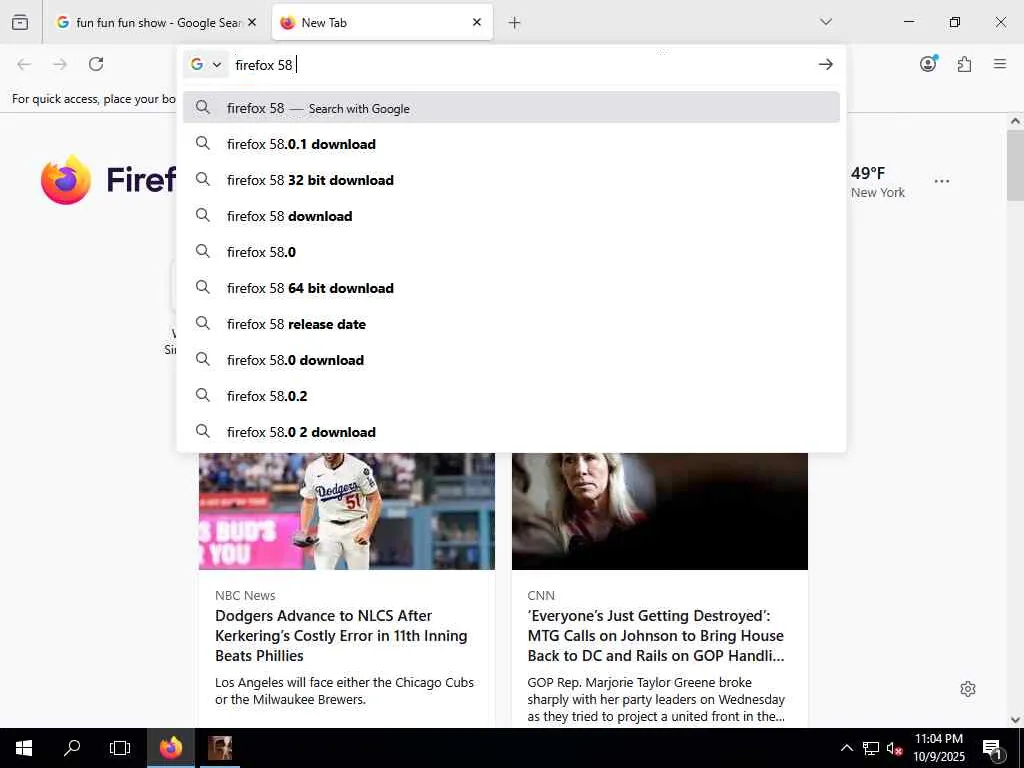Click the Go arrow in address bar
The height and width of the screenshot is (768, 1024).
click(x=825, y=64)
